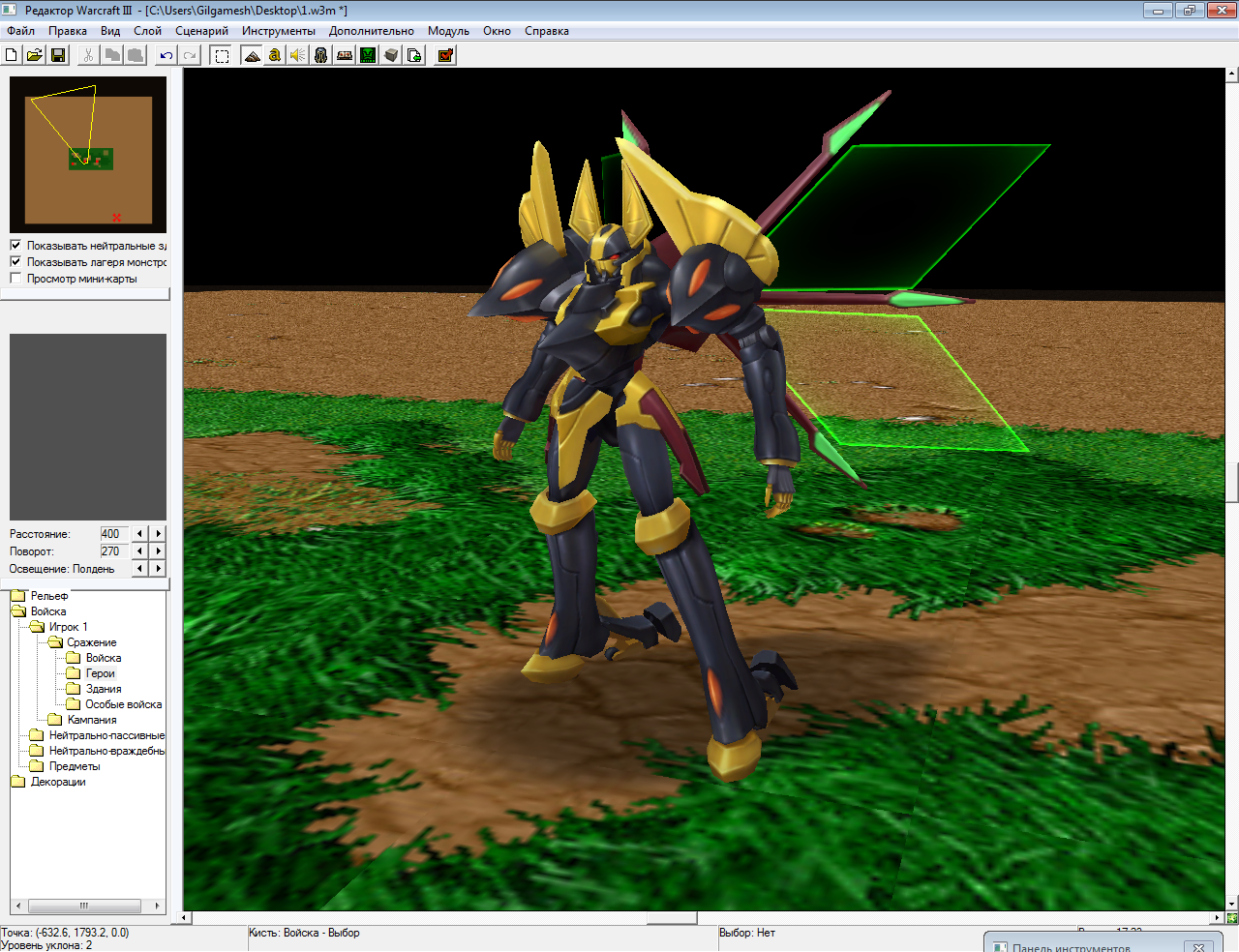
Task: Open the Trigger Editor
Action: tap(275, 55)
